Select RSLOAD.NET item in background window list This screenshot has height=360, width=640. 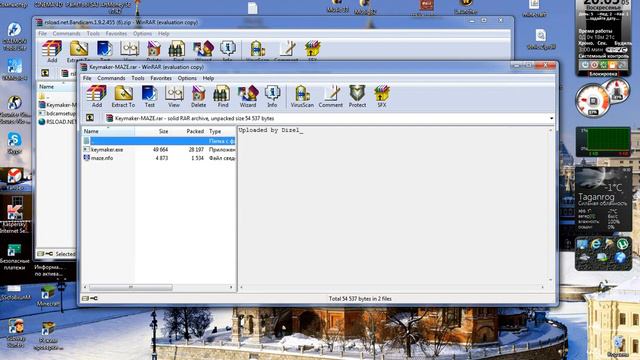(58, 122)
